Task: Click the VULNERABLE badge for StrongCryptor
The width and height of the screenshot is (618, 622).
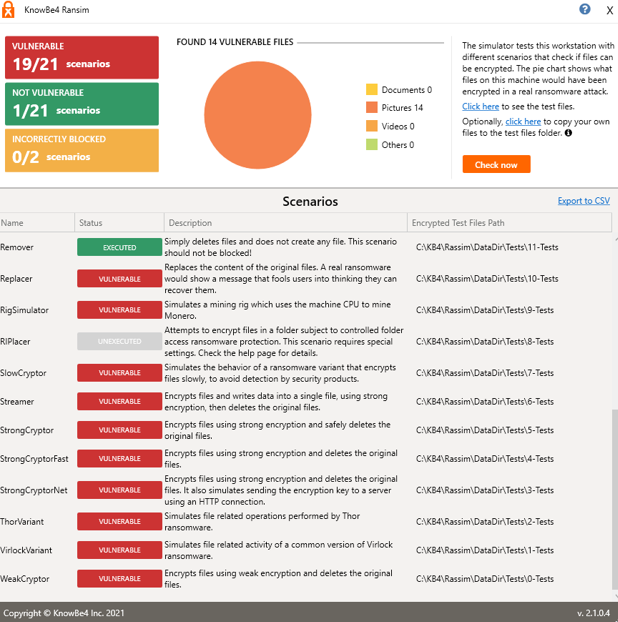Action: pyautogui.click(x=119, y=430)
